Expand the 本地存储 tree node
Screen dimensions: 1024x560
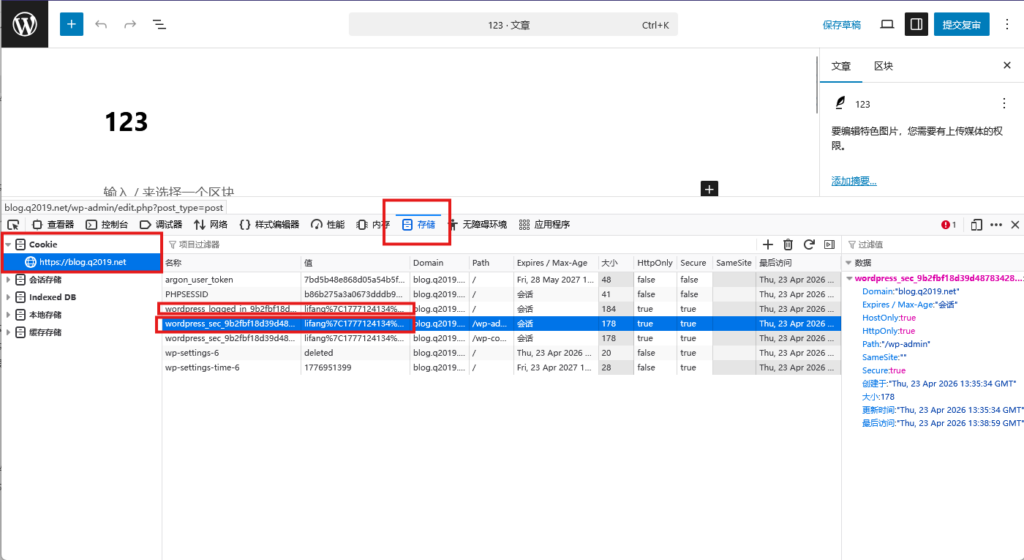click(8, 315)
